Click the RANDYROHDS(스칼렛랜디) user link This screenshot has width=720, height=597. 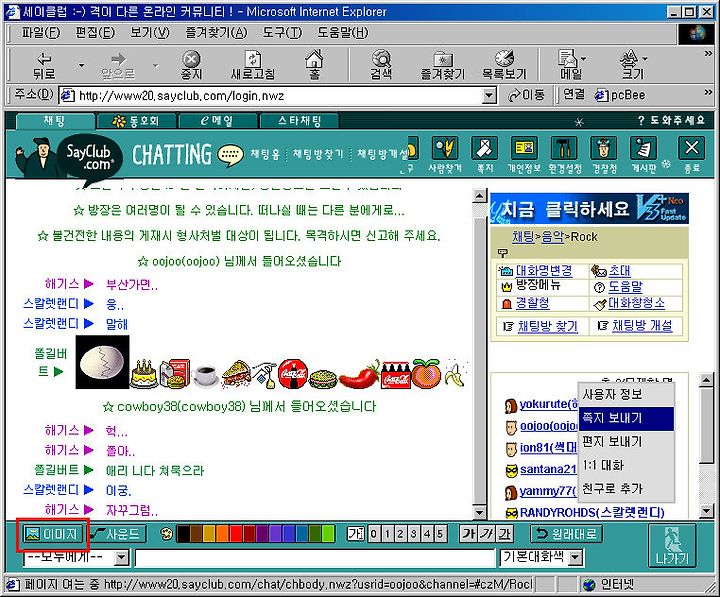[592, 513]
